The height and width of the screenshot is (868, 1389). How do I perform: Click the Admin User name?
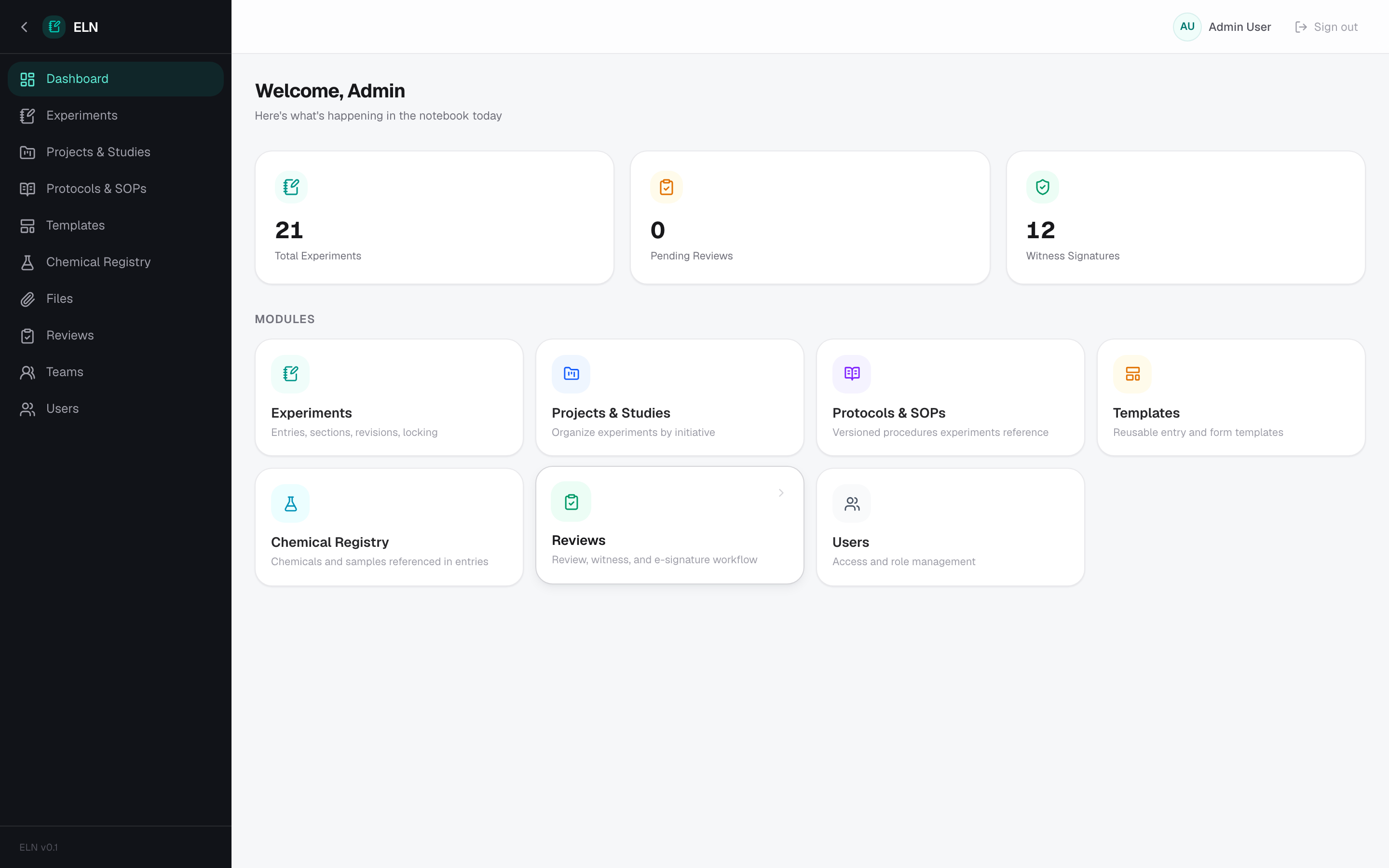[x=1240, y=27]
